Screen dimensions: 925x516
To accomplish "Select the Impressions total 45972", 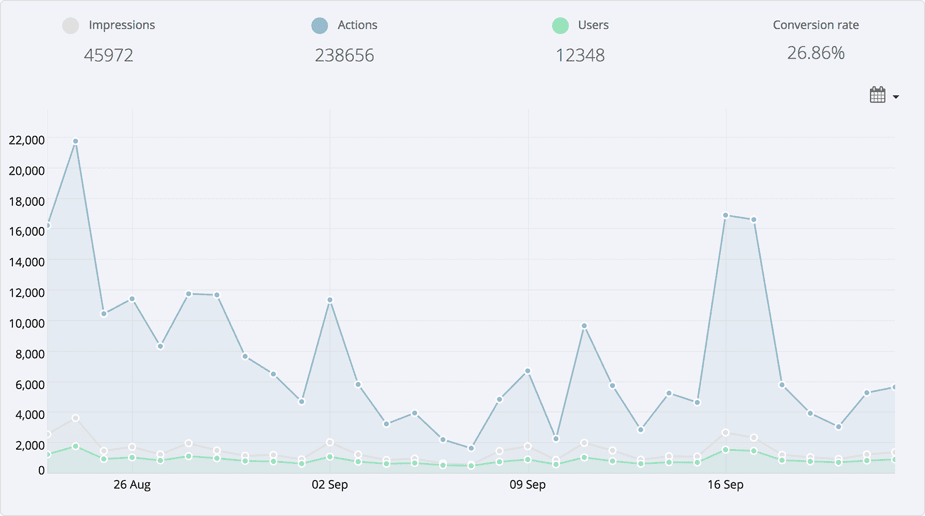I will (109, 55).
